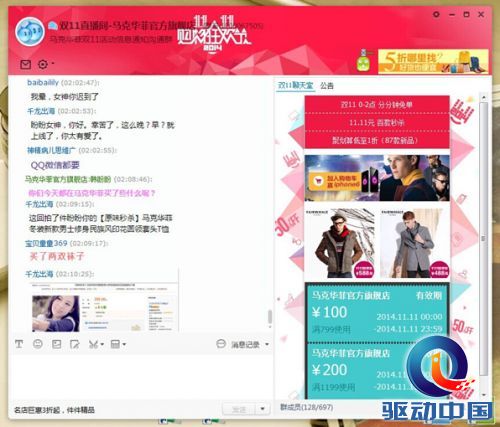Open the brown down jacket product image
The height and width of the screenshot is (427, 500).
[340, 243]
